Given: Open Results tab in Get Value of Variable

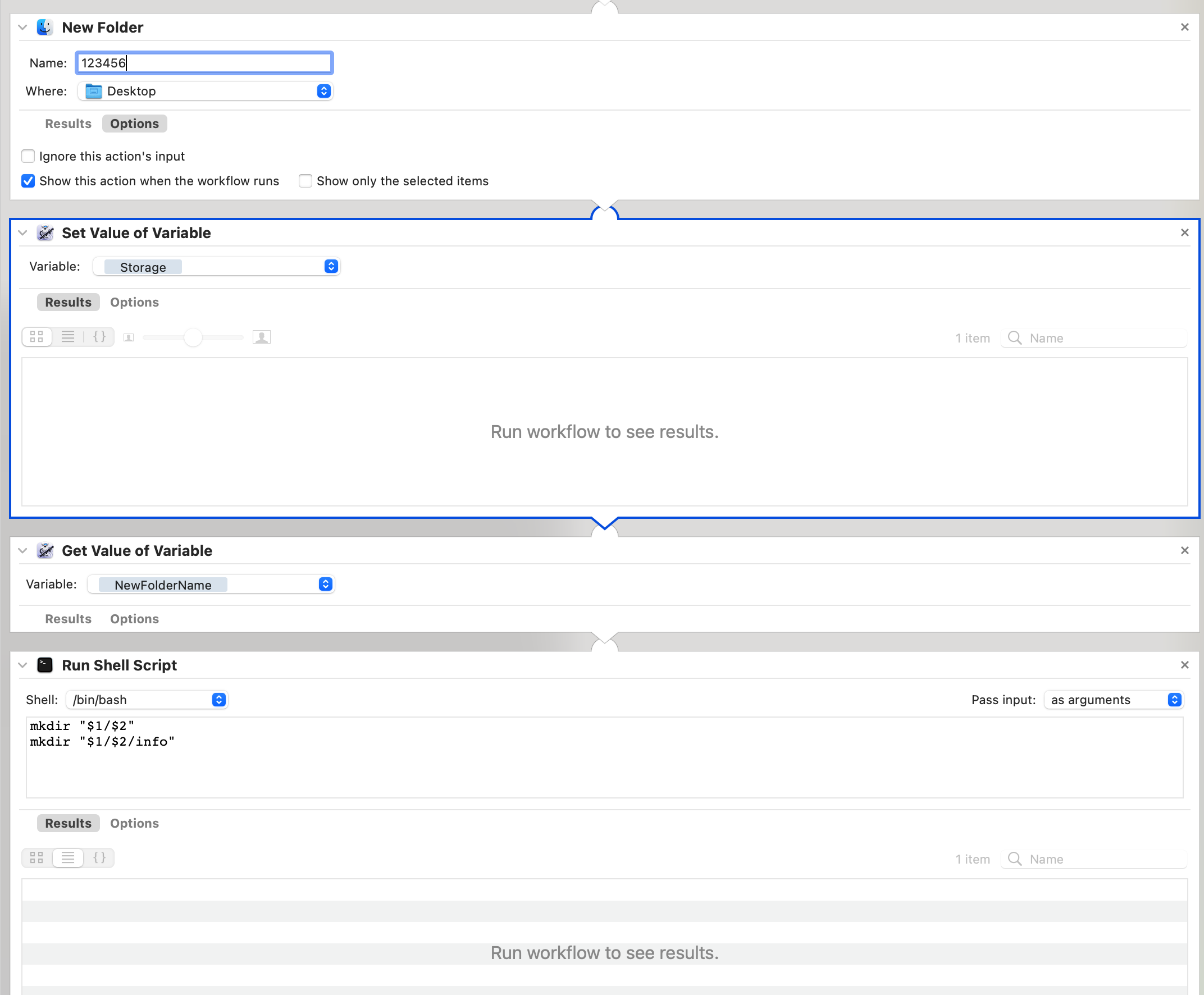Looking at the screenshot, I should (x=68, y=619).
